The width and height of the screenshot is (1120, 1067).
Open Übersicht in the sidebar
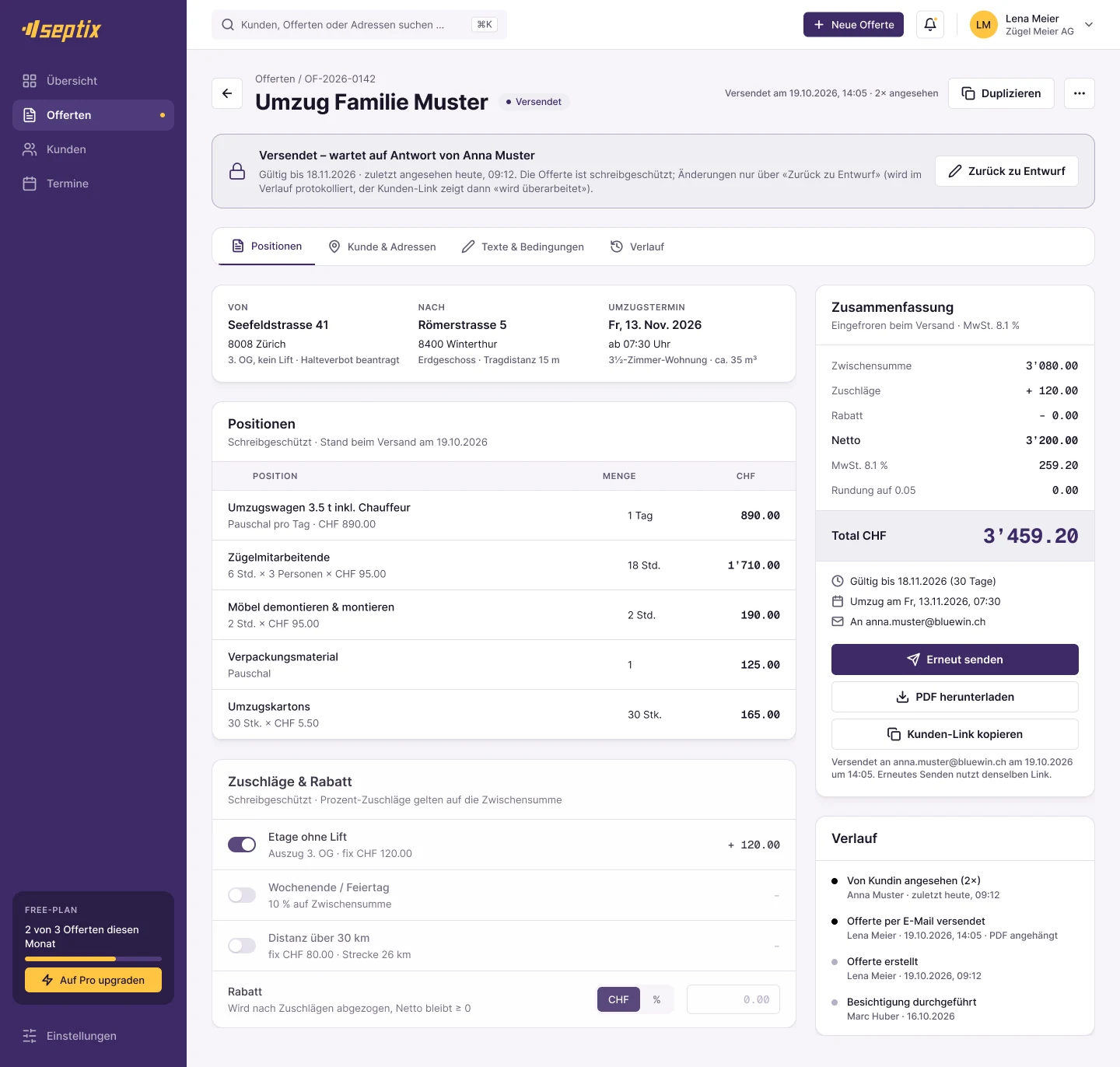click(93, 81)
